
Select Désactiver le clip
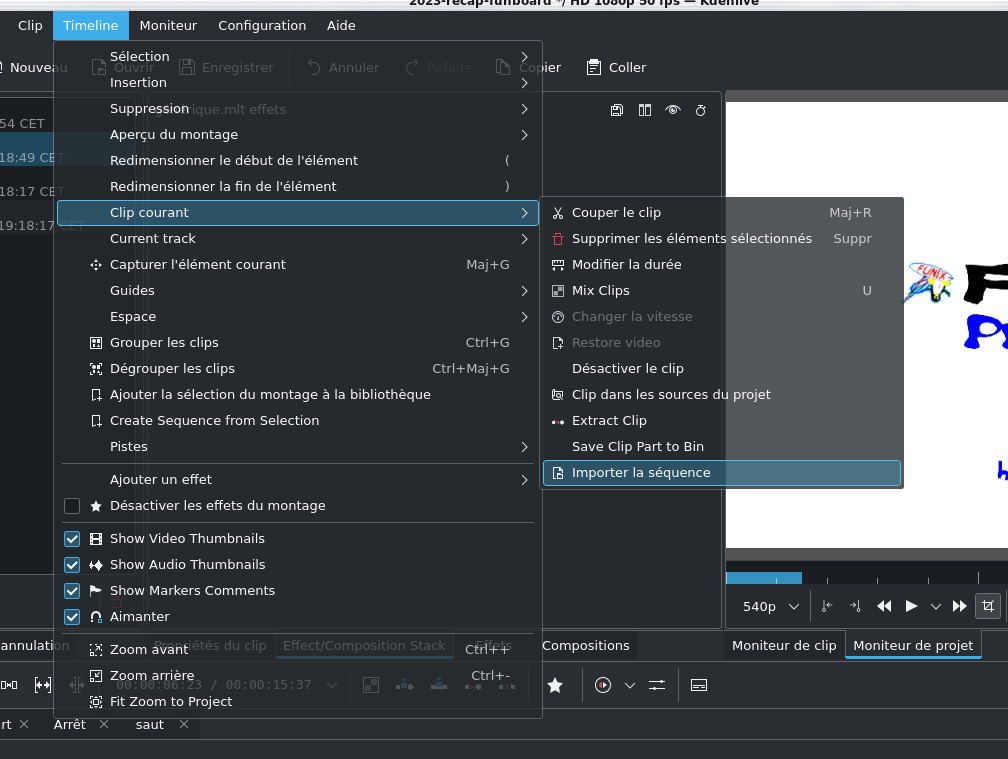pos(721,369)
